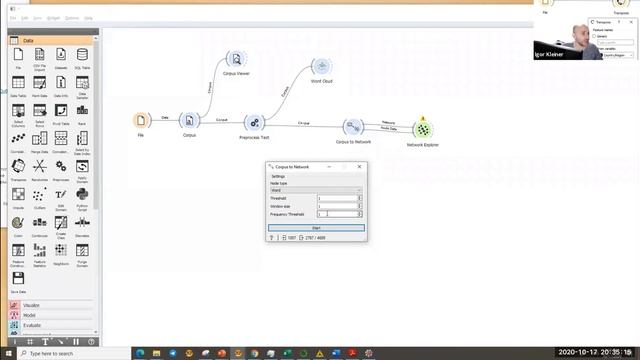Screen dimensions: 640x360
Task: Add the Select Rows widget
Action: 40,115
